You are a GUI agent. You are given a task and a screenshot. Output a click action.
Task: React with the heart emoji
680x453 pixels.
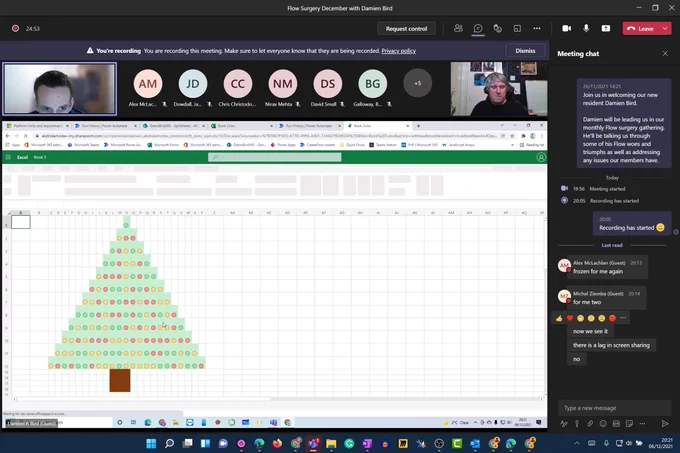570,318
